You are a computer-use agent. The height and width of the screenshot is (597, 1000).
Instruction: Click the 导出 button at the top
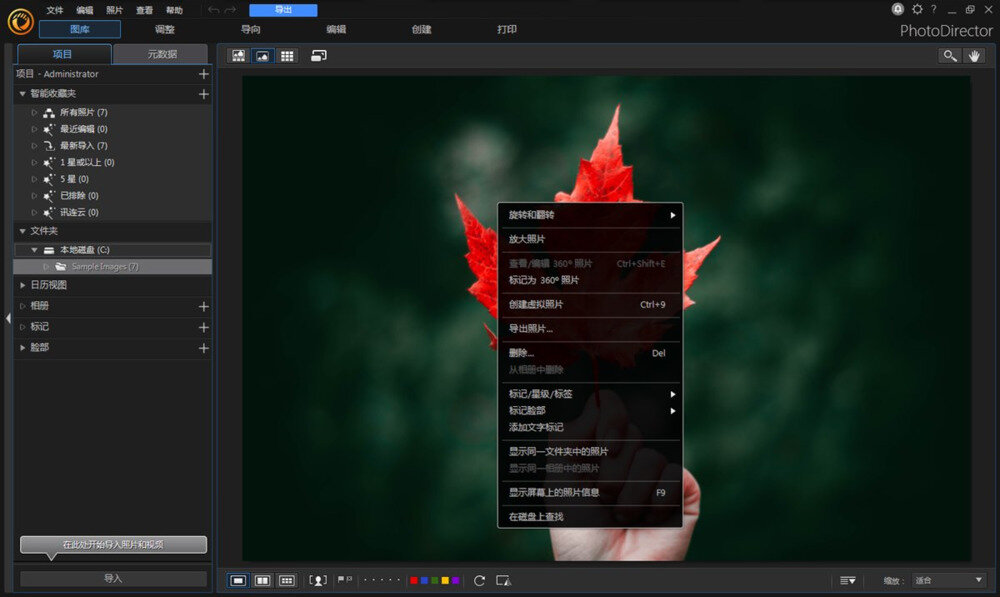(x=282, y=9)
